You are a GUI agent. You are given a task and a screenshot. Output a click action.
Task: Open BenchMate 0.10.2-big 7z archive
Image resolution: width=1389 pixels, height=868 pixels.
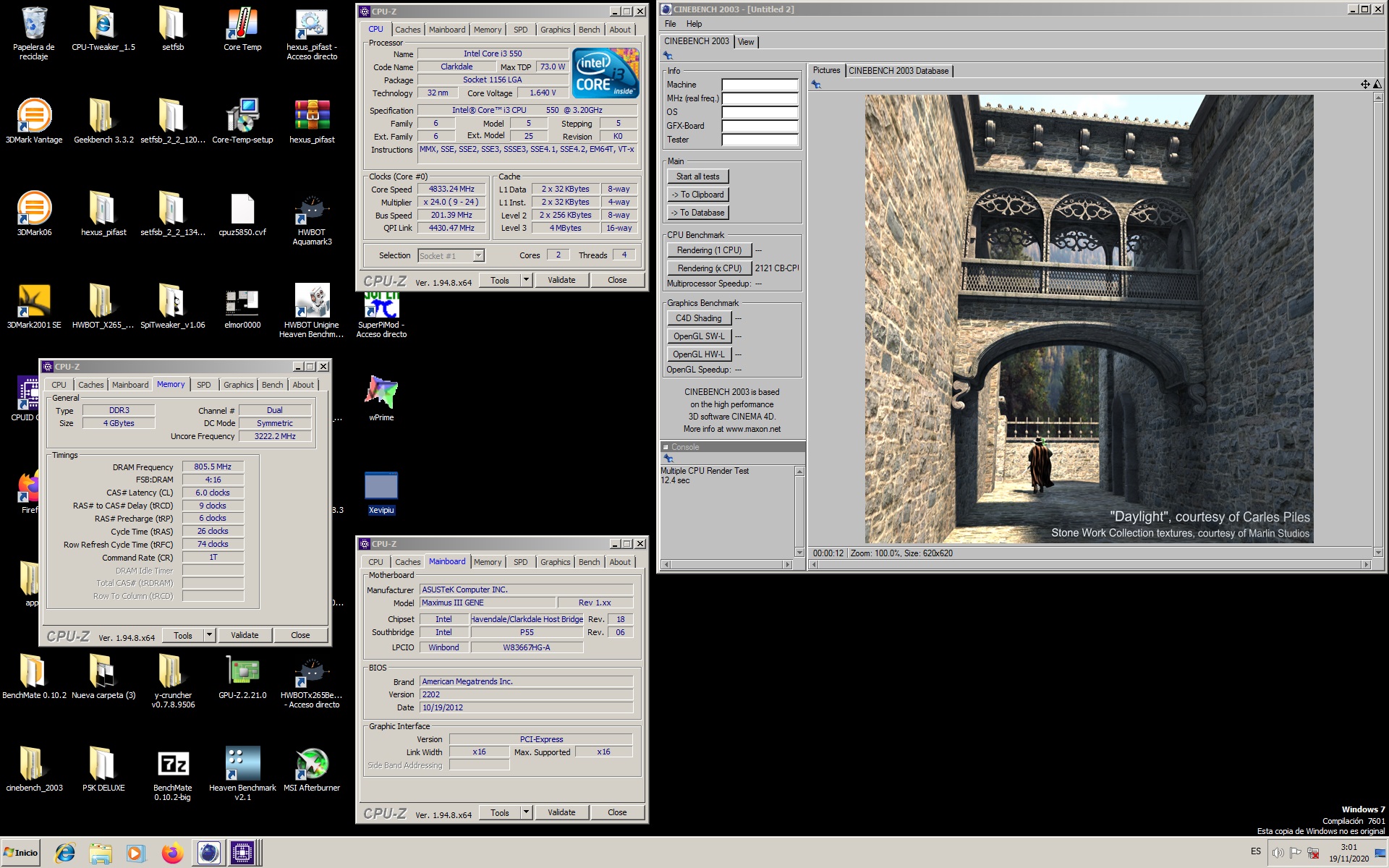[x=173, y=774]
